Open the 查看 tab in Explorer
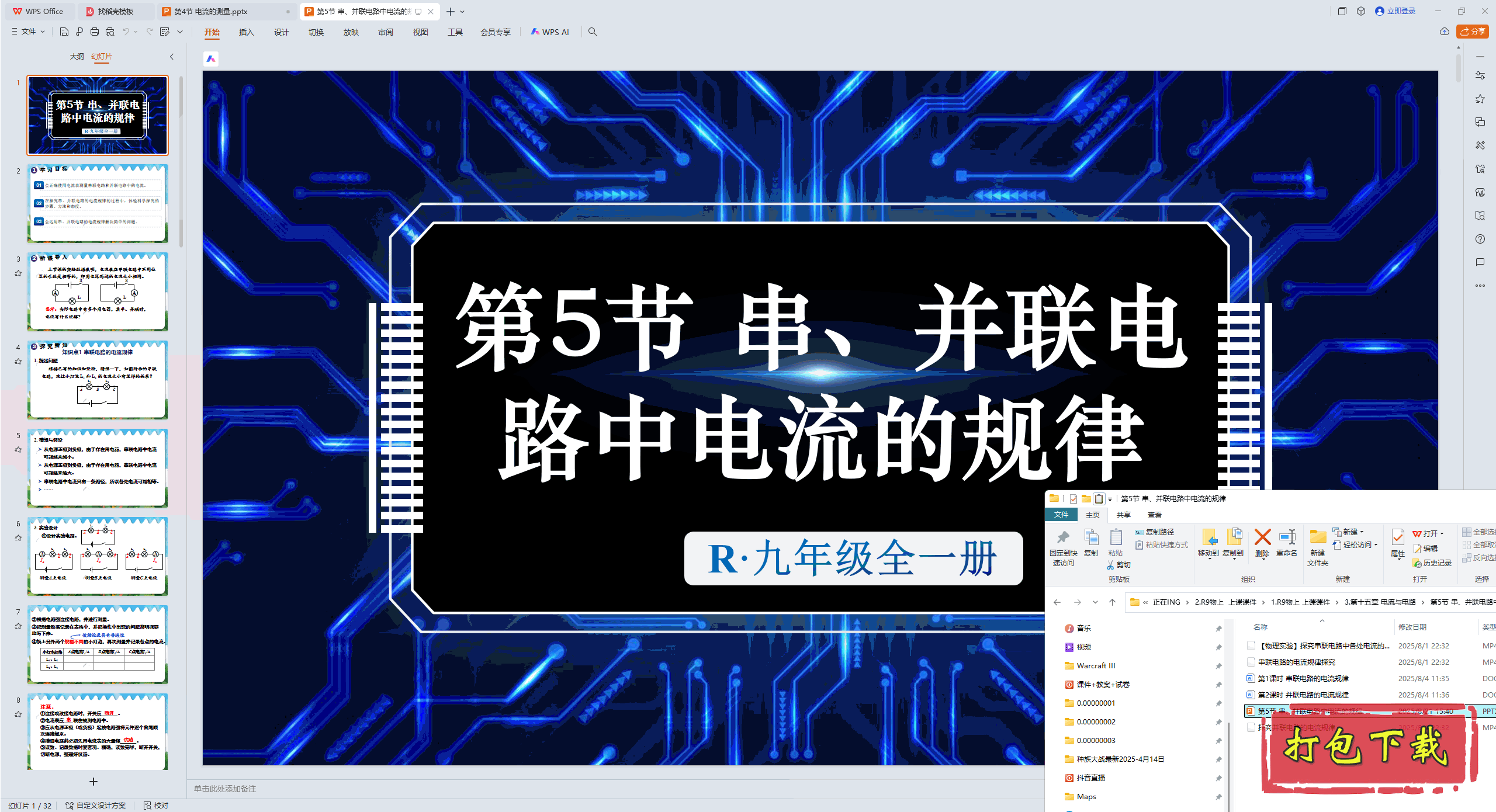 [1154, 515]
